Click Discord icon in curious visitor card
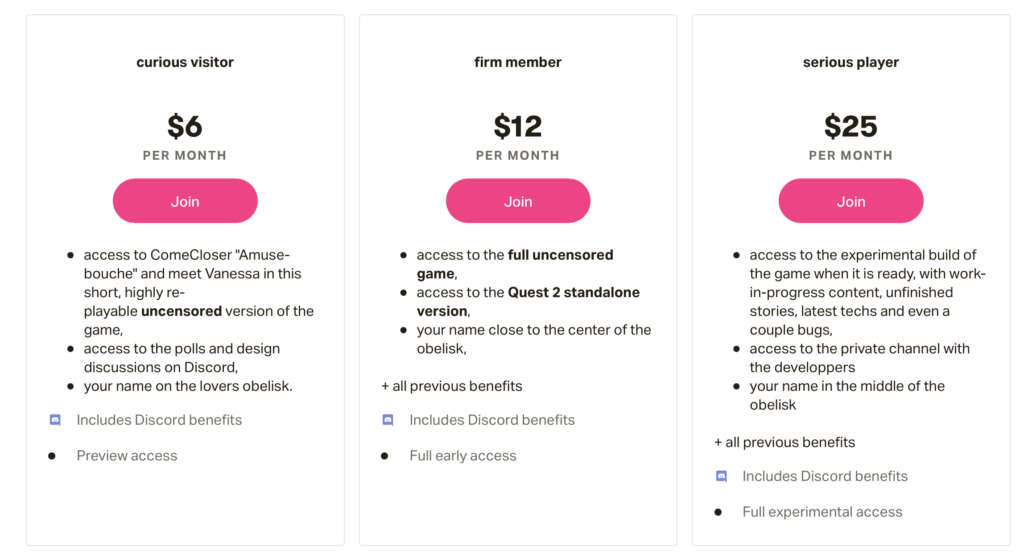Viewport: 1024px width, 555px height. click(56, 420)
